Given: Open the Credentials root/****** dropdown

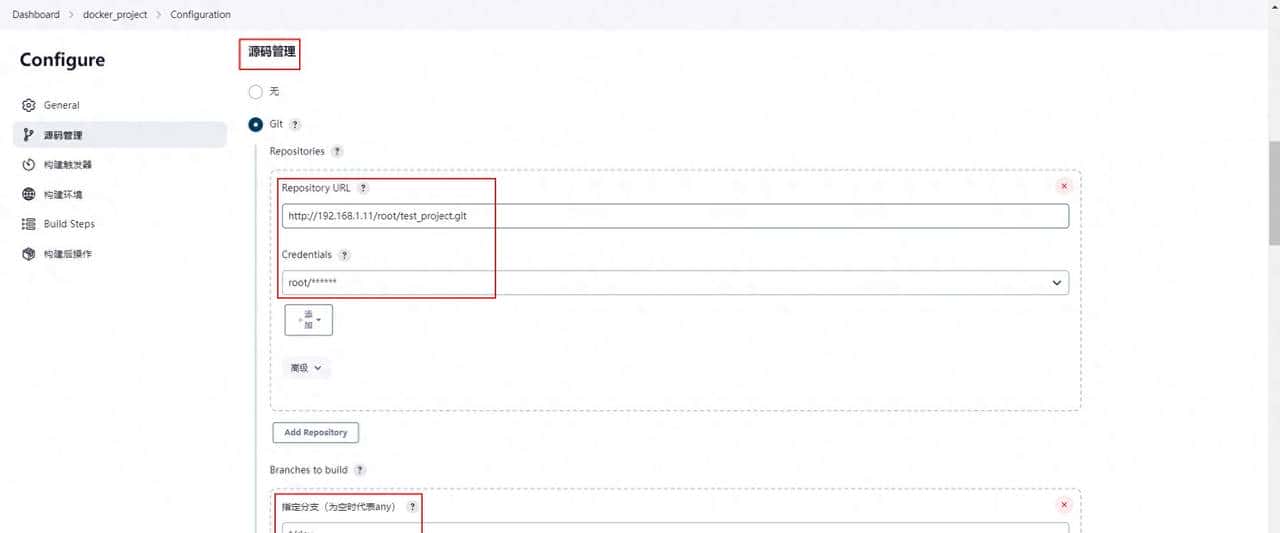Looking at the screenshot, I should 675,283.
